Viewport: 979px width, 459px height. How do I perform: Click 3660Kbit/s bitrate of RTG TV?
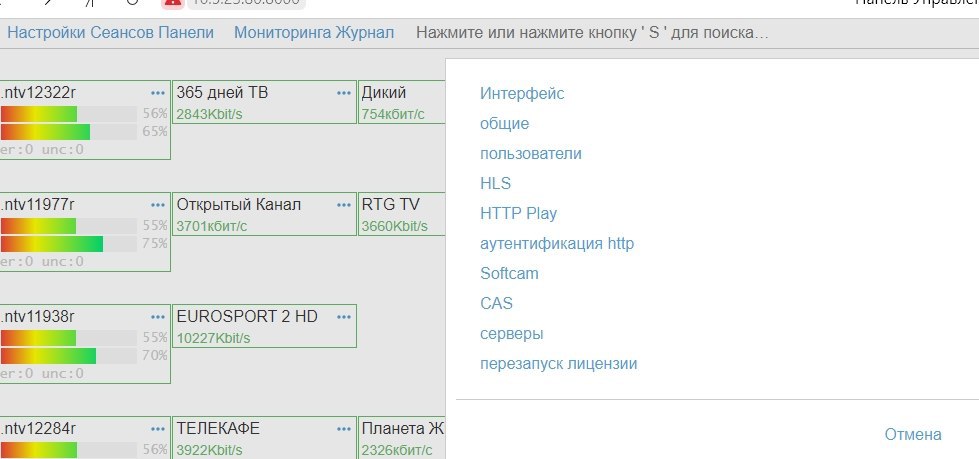pos(395,226)
